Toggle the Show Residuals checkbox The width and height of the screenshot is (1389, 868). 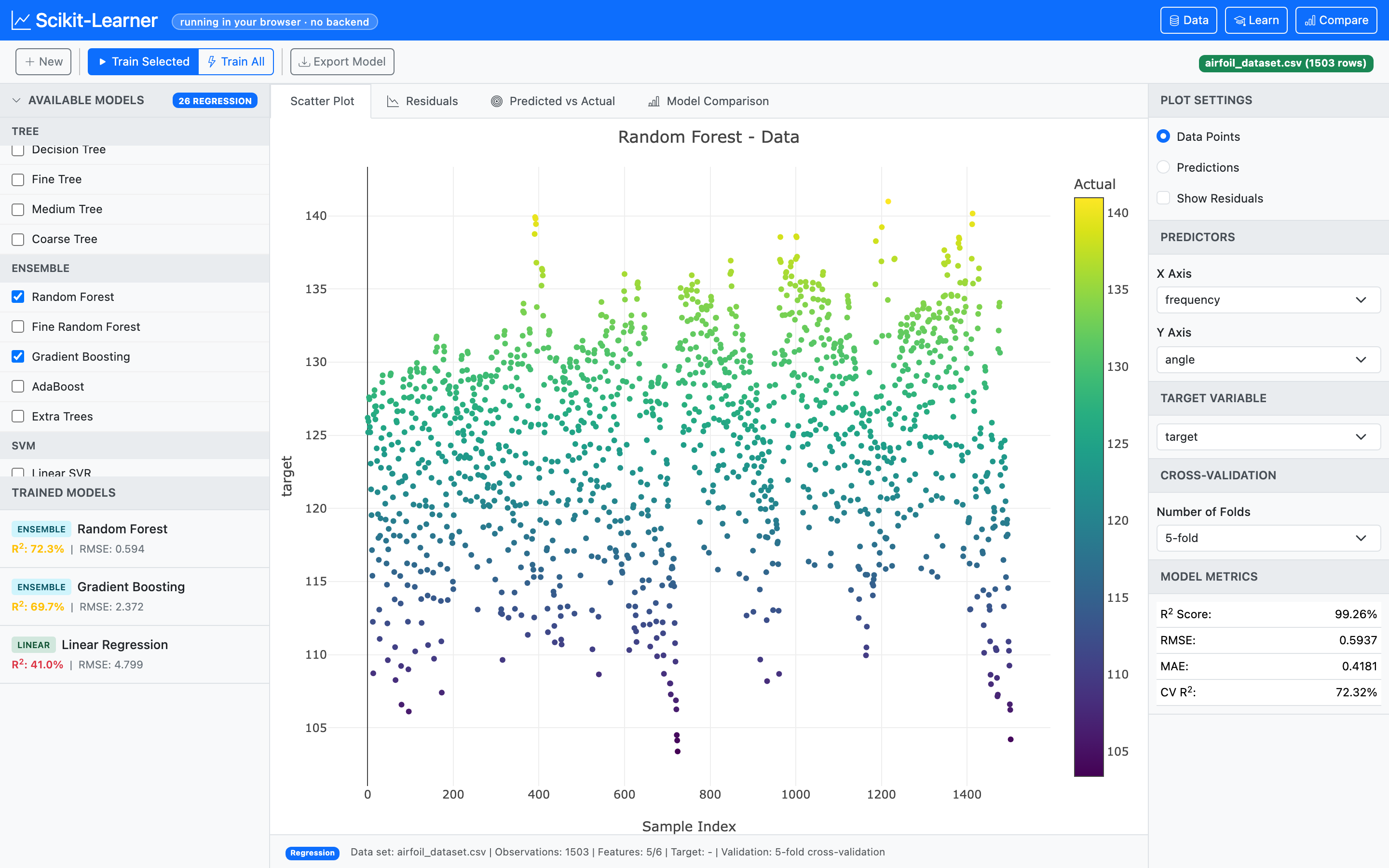pyautogui.click(x=1163, y=198)
